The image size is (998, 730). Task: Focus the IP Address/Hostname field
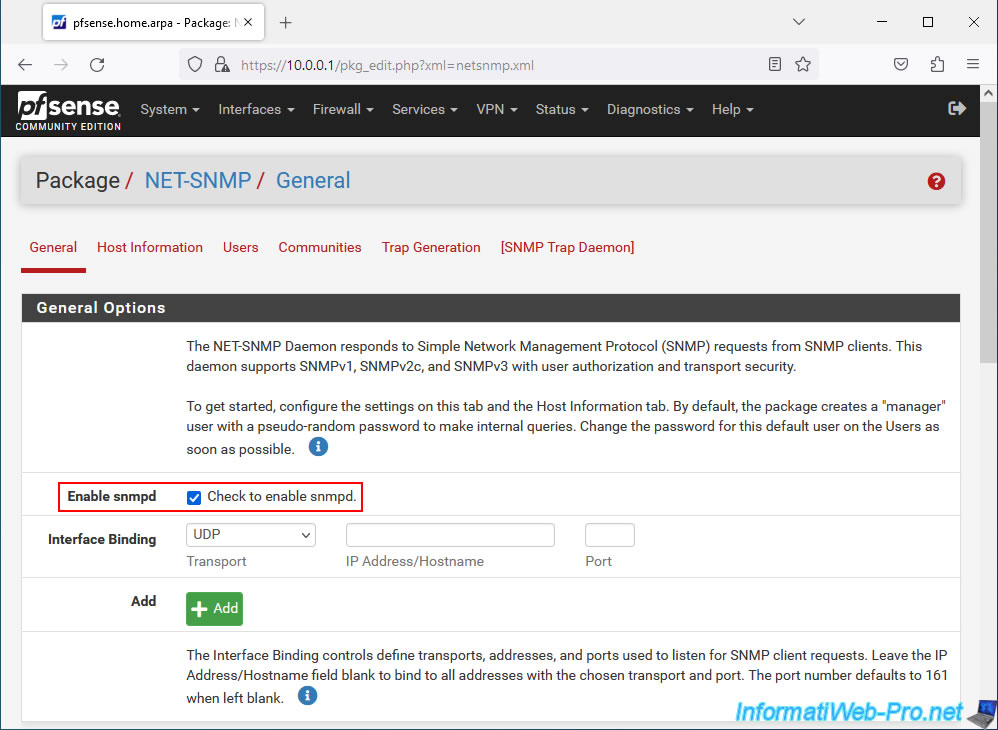[x=450, y=535]
